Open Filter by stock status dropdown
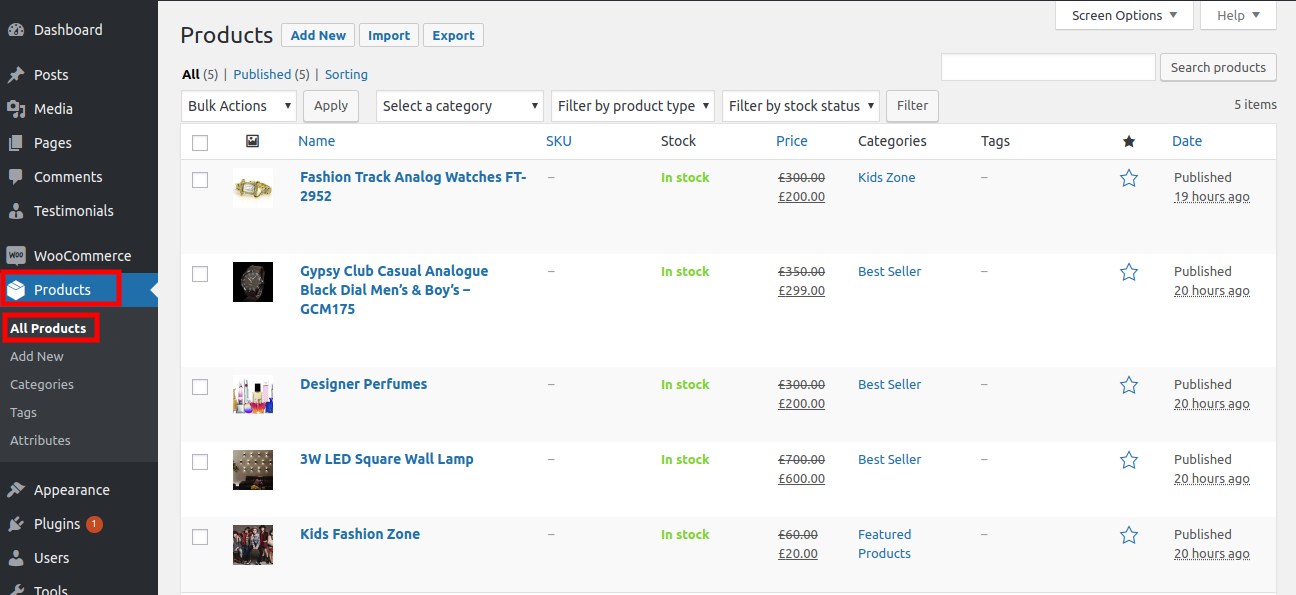This screenshot has height=595, width=1296. pyautogui.click(x=800, y=106)
